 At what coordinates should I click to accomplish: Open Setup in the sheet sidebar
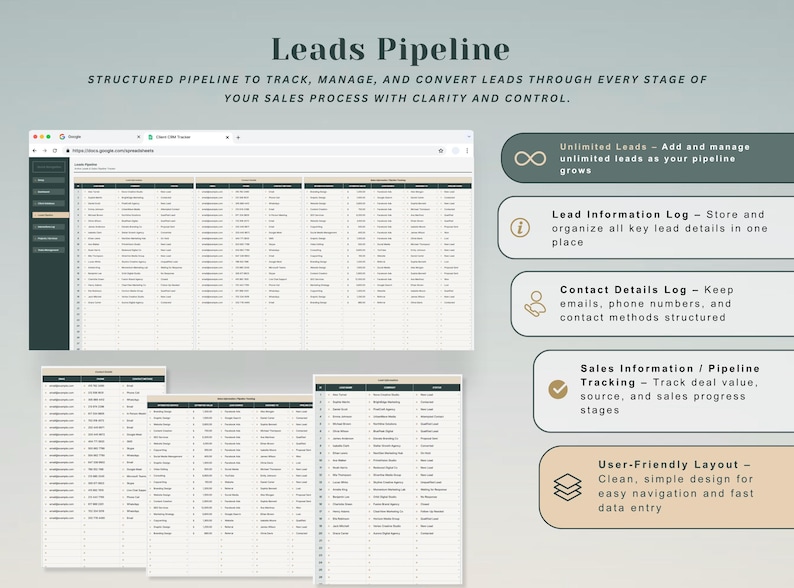point(49,180)
